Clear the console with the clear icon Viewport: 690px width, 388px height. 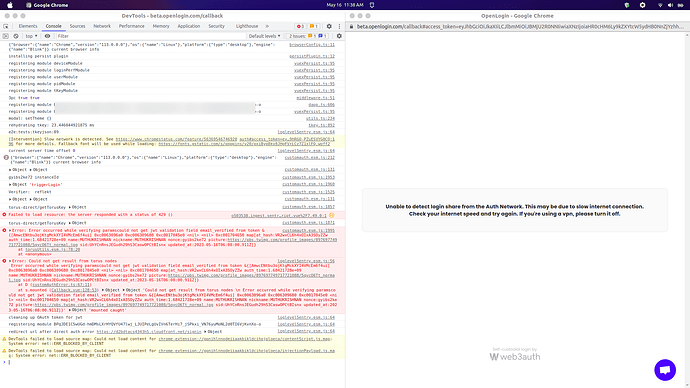pyautogui.click(x=16, y=36)
